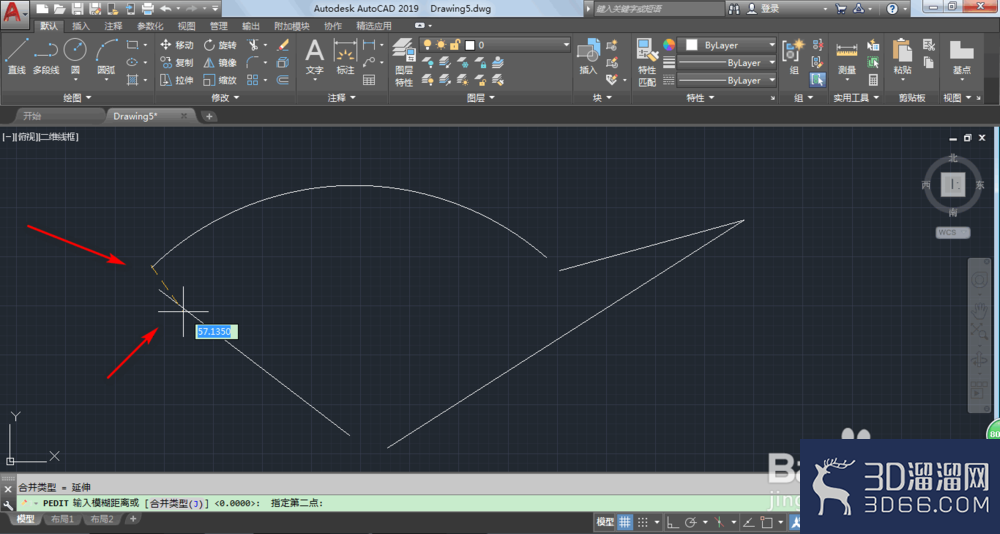Switch to the 插入 ribbon tab
1000x534 pixels.
[81, 26]
